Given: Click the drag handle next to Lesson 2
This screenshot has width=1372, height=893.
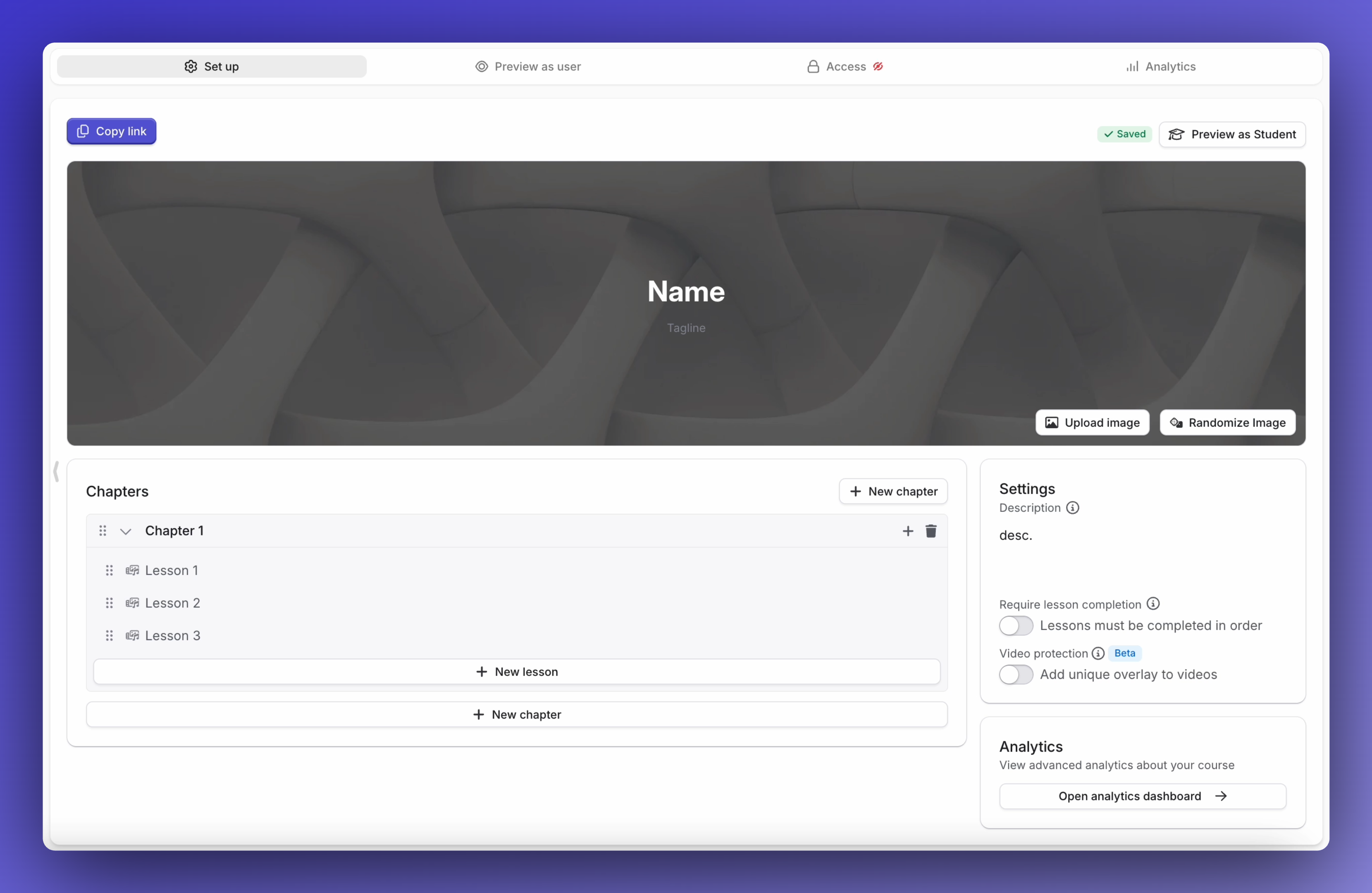Looking at the screenshot, I should [x=109, y=603].
